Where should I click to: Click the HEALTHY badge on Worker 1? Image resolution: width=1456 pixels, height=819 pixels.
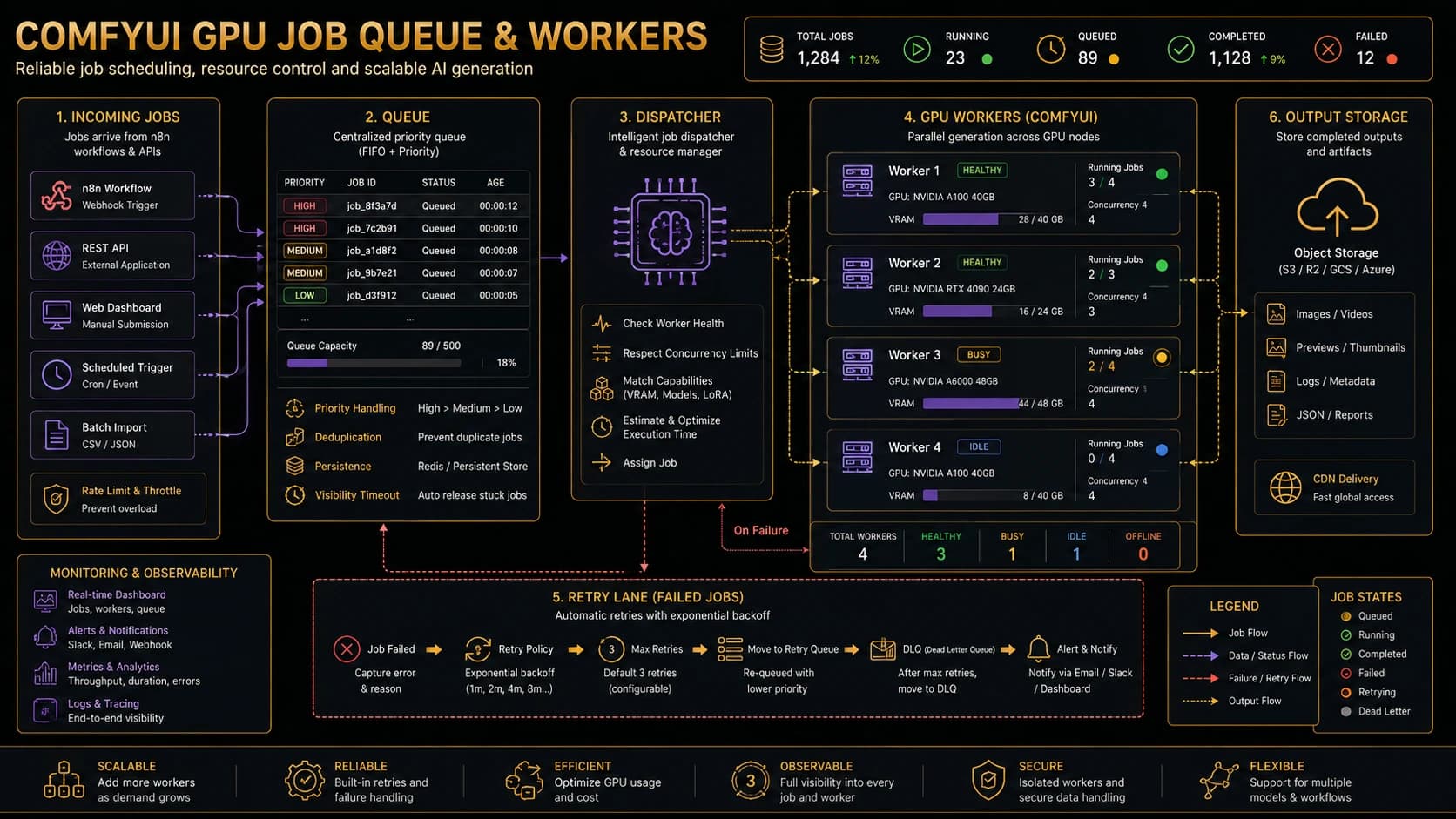[x=982, y=171]
